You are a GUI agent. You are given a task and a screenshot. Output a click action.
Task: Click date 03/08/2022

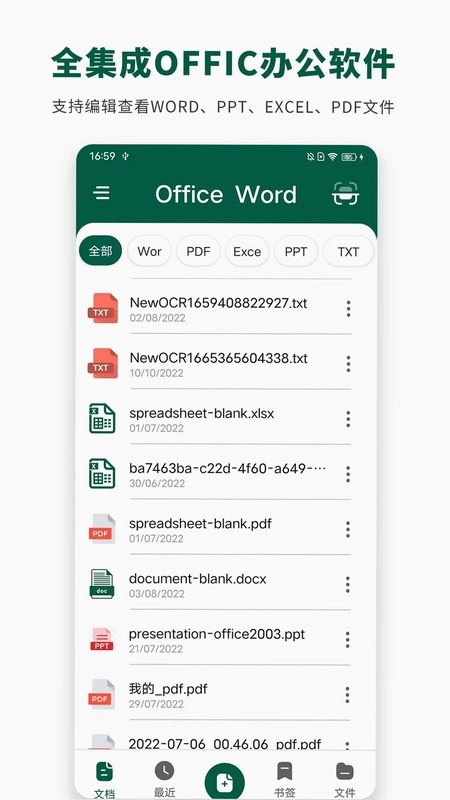157,593
